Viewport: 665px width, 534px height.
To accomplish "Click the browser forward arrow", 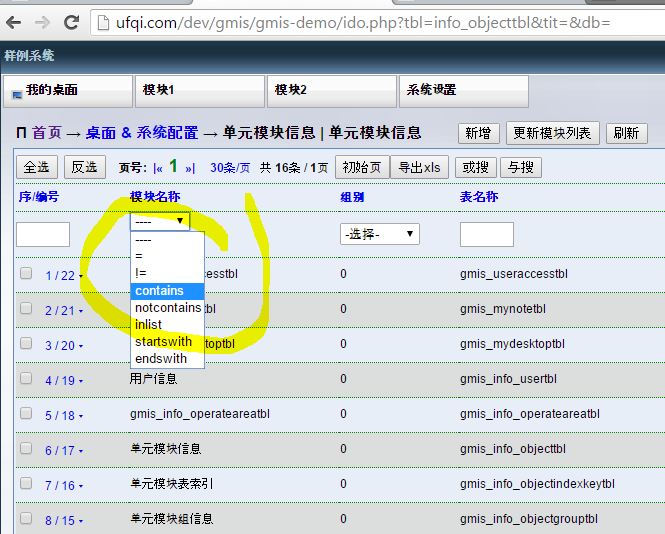I will click(42, 21).
